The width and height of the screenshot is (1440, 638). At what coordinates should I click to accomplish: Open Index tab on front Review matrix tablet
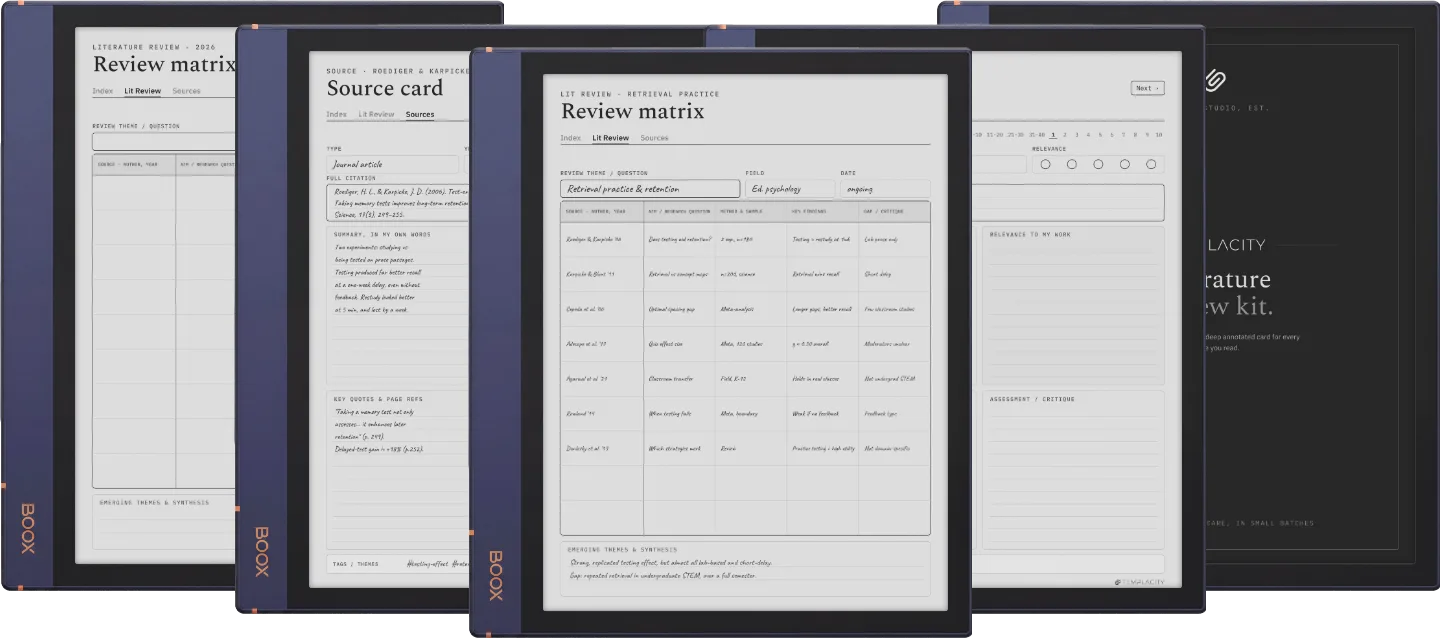click(571, 138)
